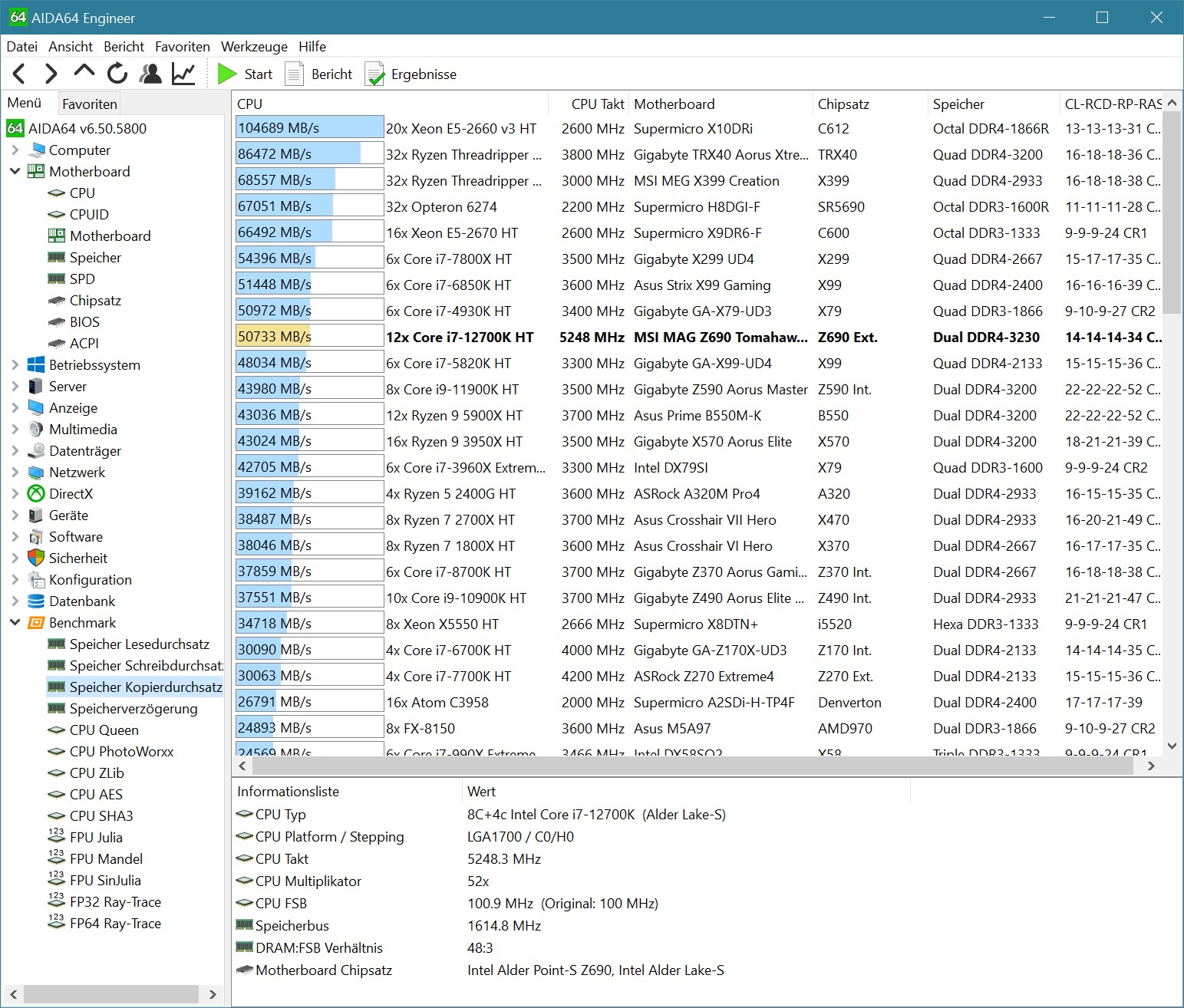Screen dimensions: 1184x1008
Task: Collapse the Motherboard tree node
Action: [x=15, y=171]
